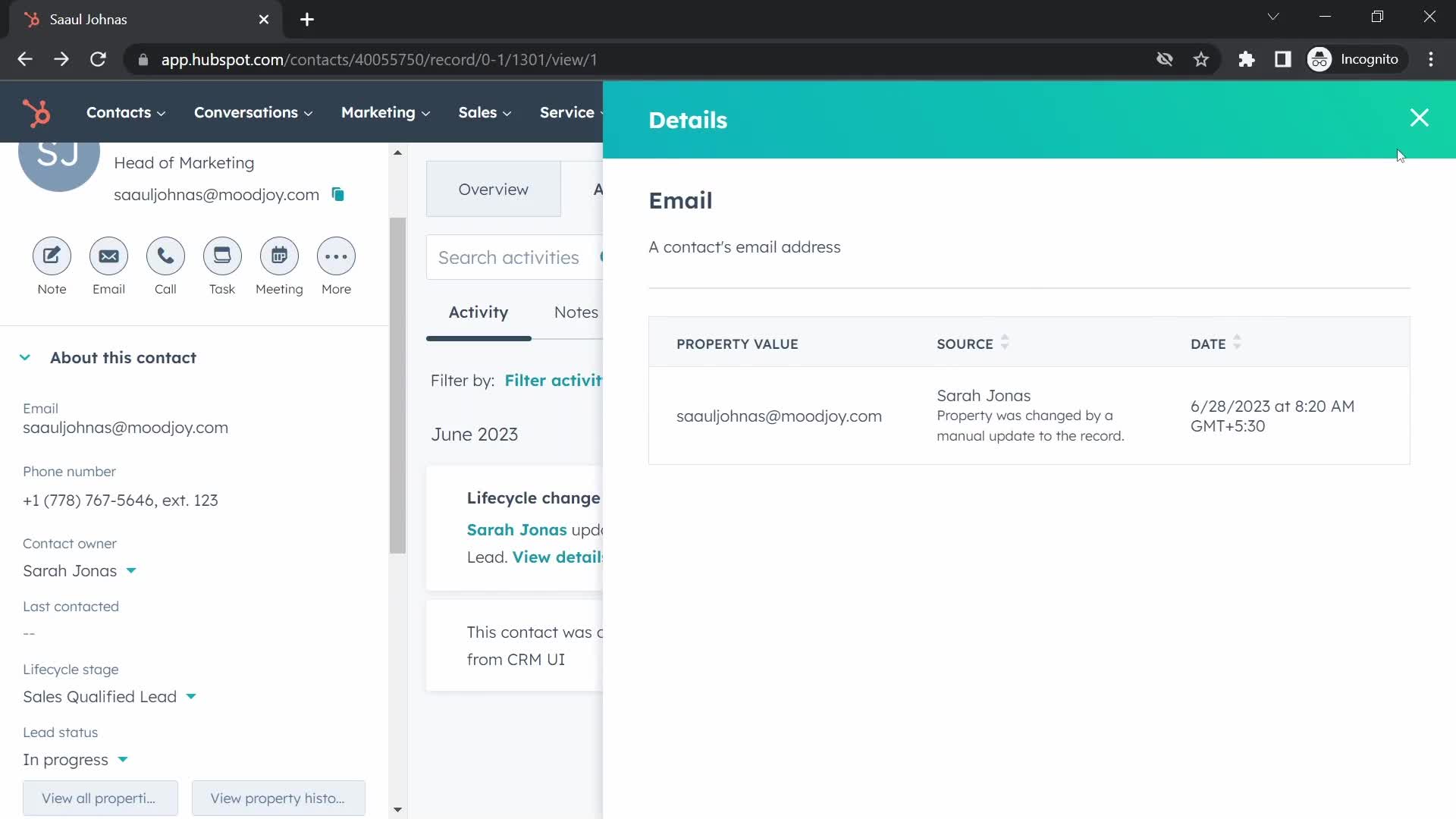Click the SOURCE column sort arrow
Image resolution: width=1456 pixels, height=819 pixels.
click(1006, 343)
